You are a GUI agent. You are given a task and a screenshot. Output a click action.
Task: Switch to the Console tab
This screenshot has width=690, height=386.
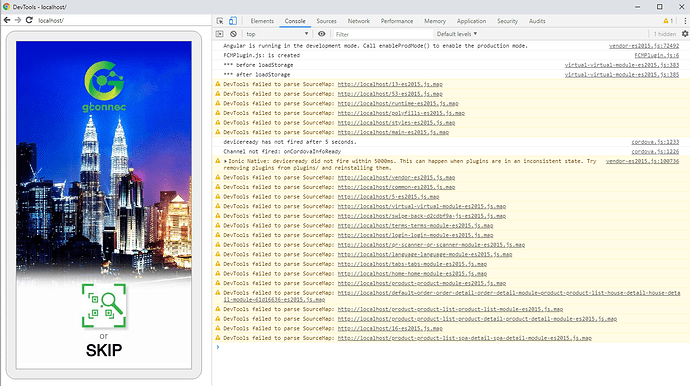coord(295,21)
